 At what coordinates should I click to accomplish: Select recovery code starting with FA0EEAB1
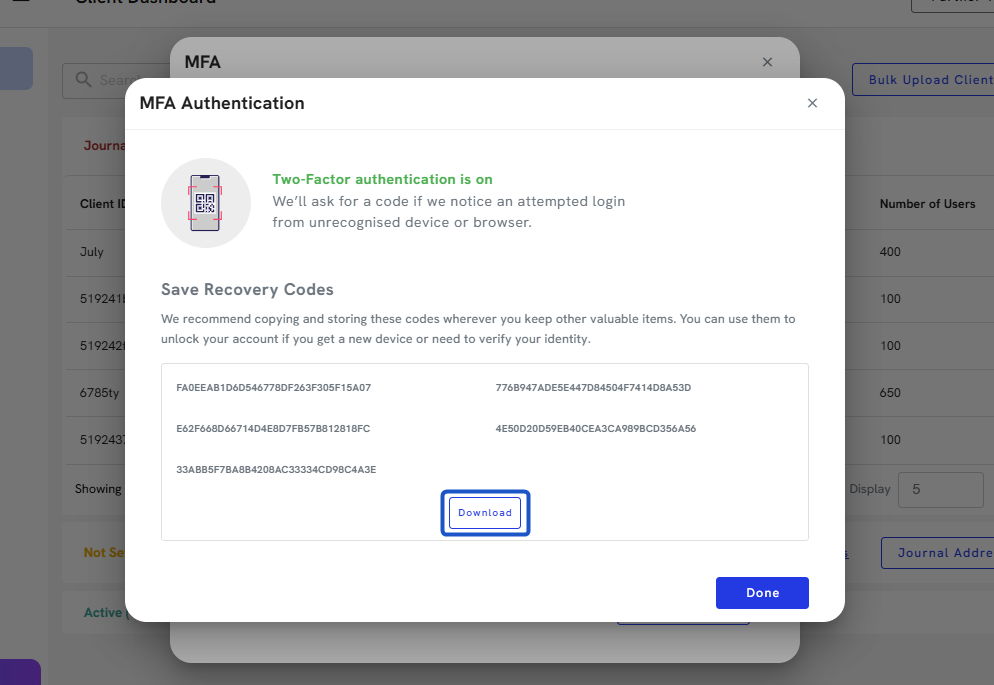(273, 388)
